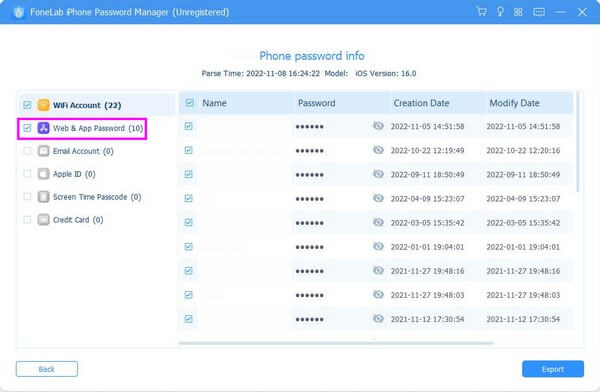Uncheck the row created 2022-09-11 18:50:49
The height and width of the screenshot is (392, 600).
click(x=189, y=174)
